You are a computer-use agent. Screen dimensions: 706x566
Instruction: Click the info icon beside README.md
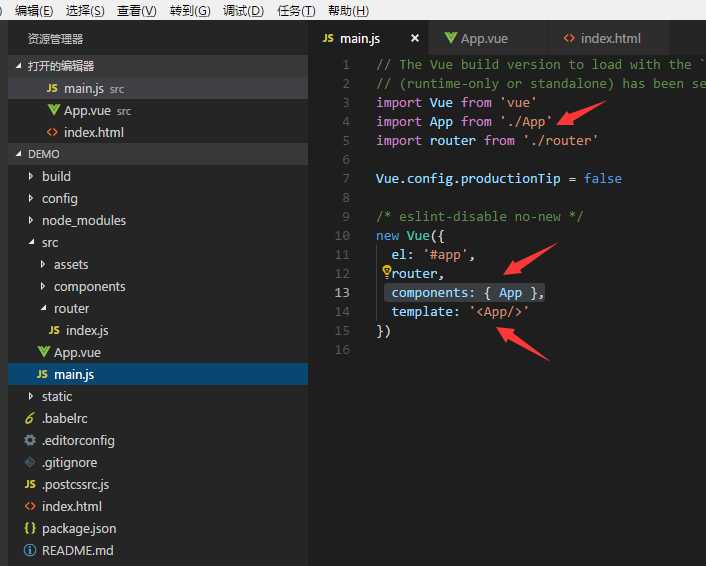pyautogui.click(x=30, y=550)
